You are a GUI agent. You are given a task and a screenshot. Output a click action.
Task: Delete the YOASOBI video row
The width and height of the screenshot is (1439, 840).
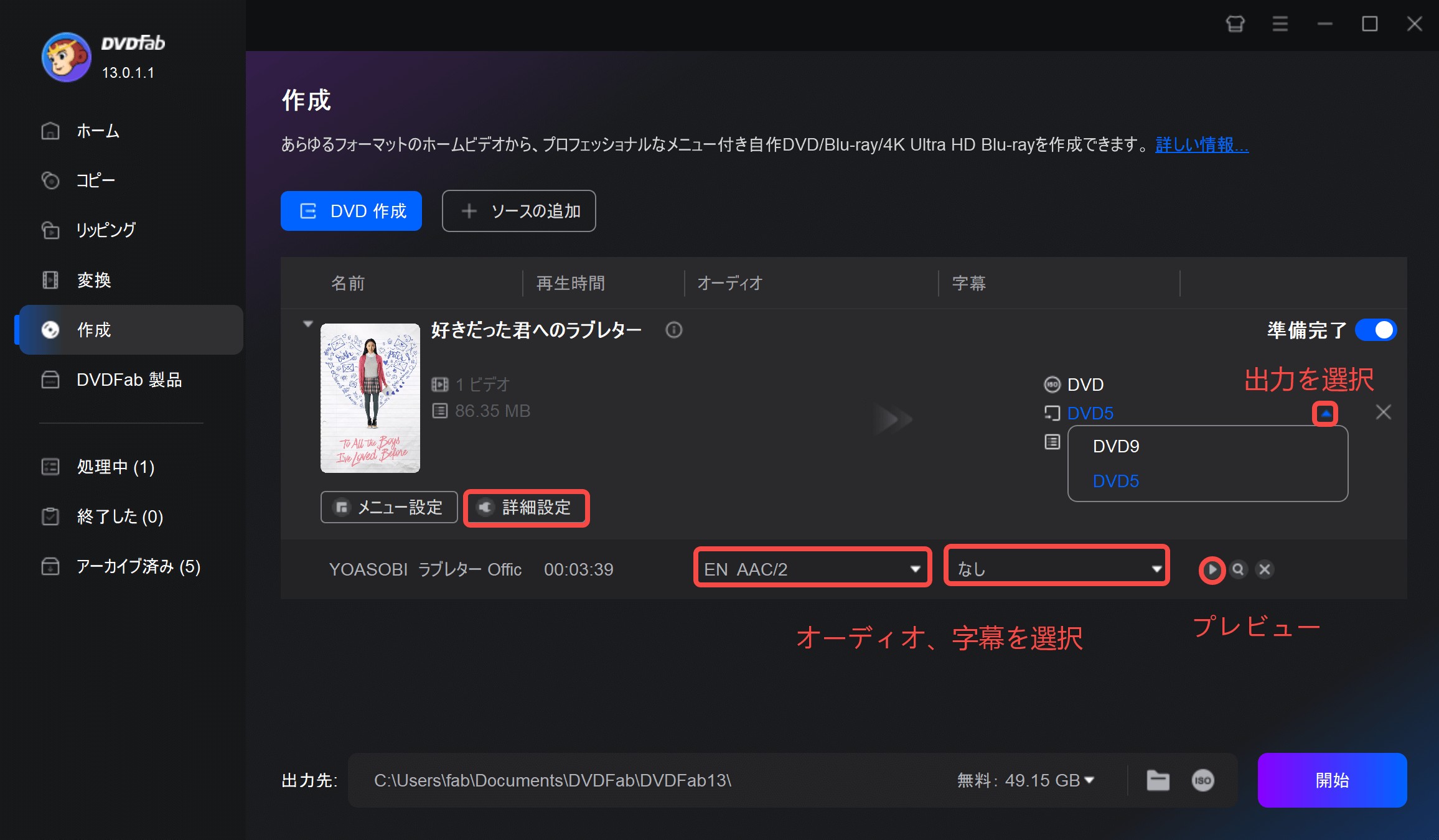pos(1265,569)
